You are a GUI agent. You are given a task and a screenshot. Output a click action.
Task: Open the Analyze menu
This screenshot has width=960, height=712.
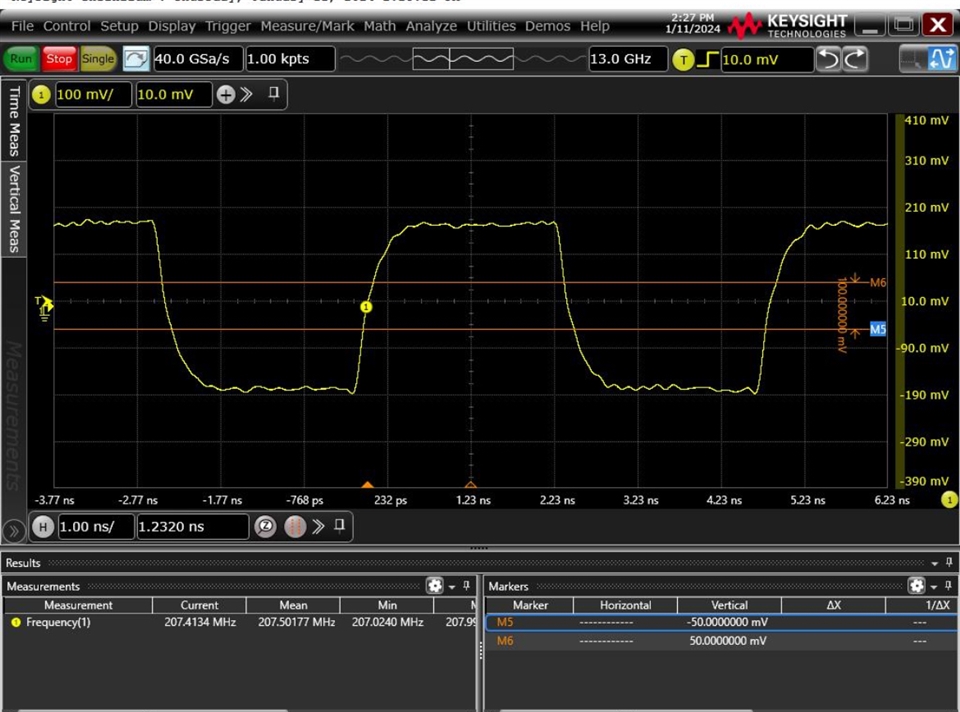[431, 26]
